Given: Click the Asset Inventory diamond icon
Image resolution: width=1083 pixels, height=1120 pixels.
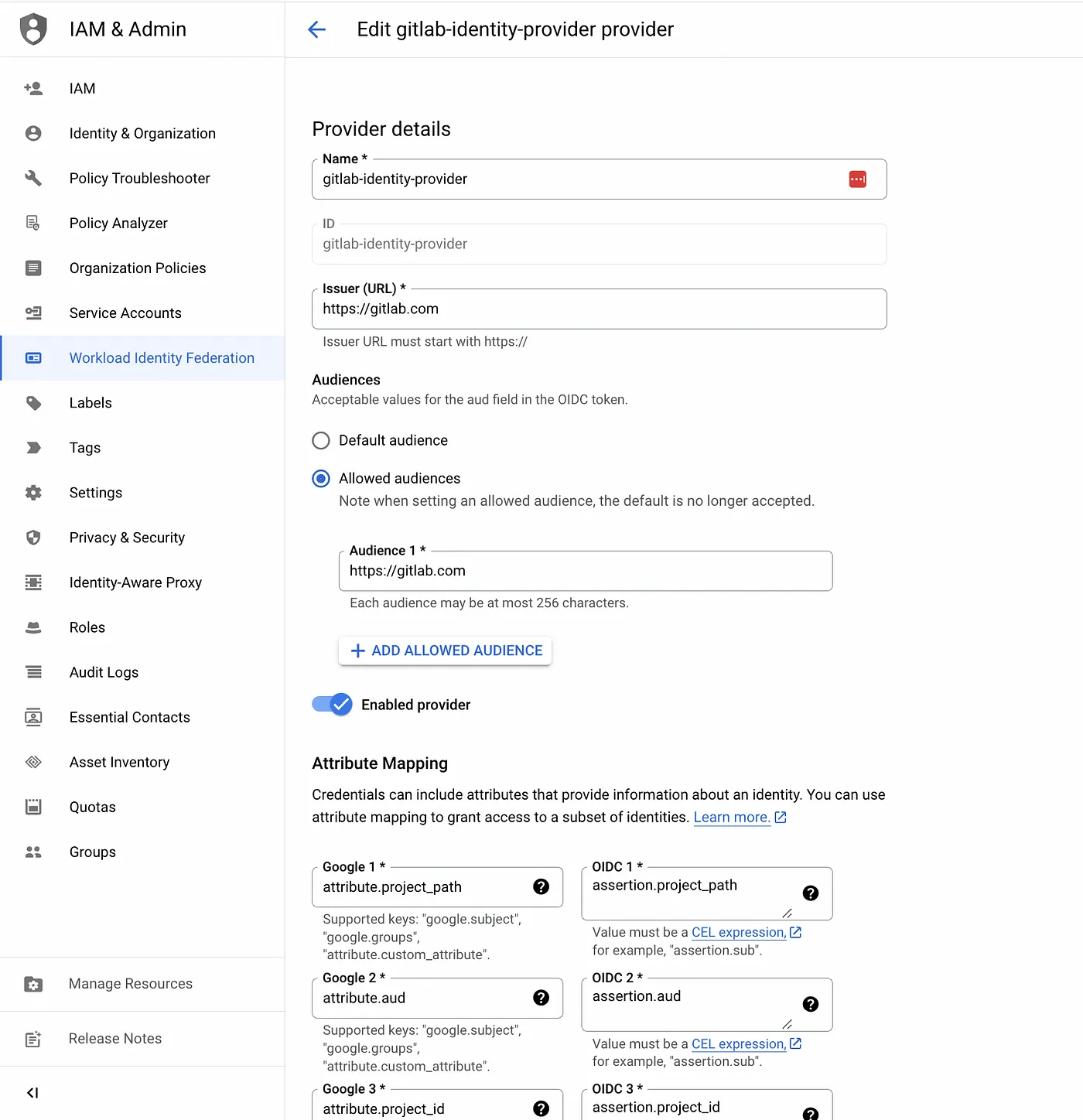Looking at the screenshot, I should (33, 761).
